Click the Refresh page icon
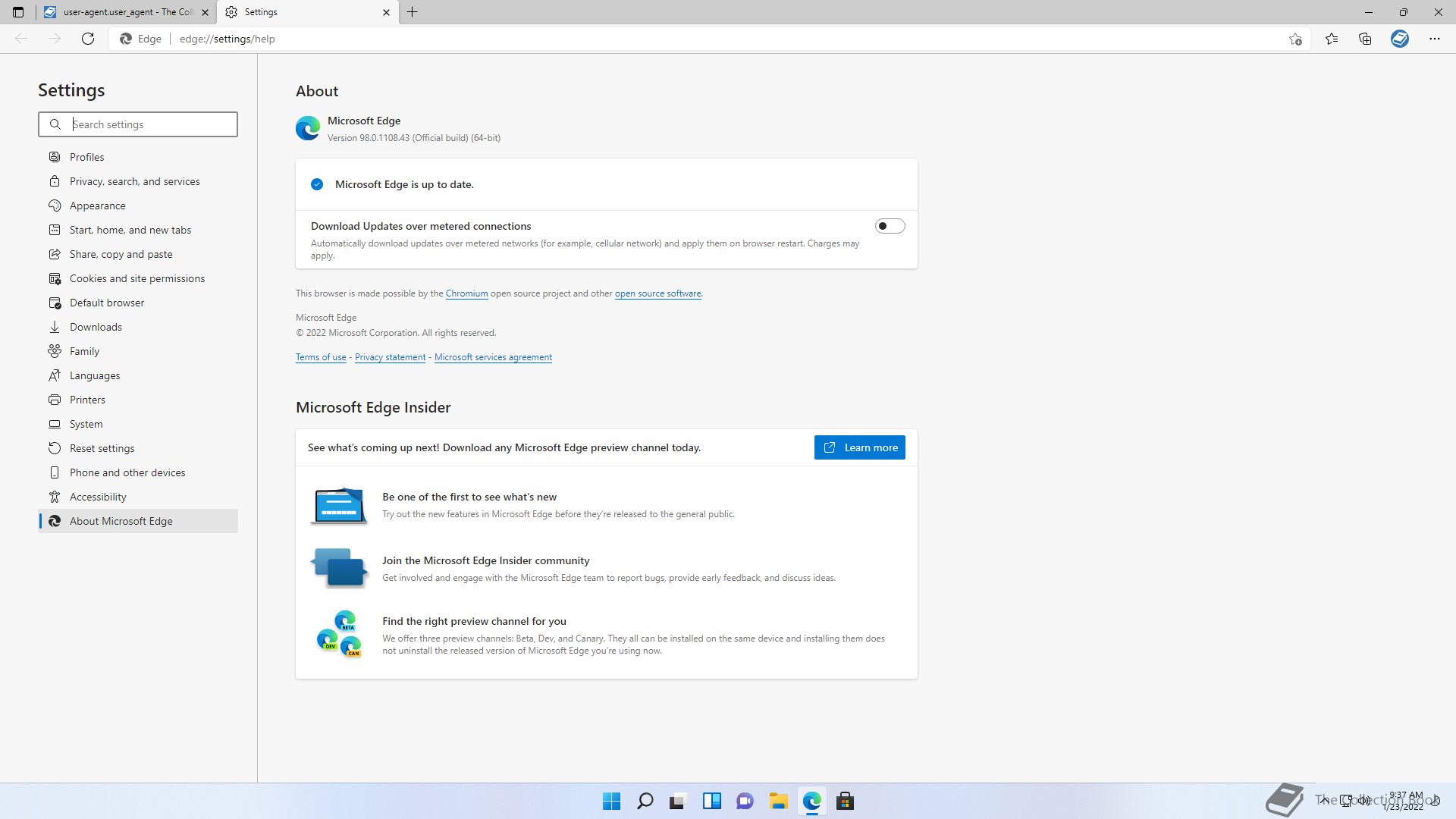 coord(88,39)
